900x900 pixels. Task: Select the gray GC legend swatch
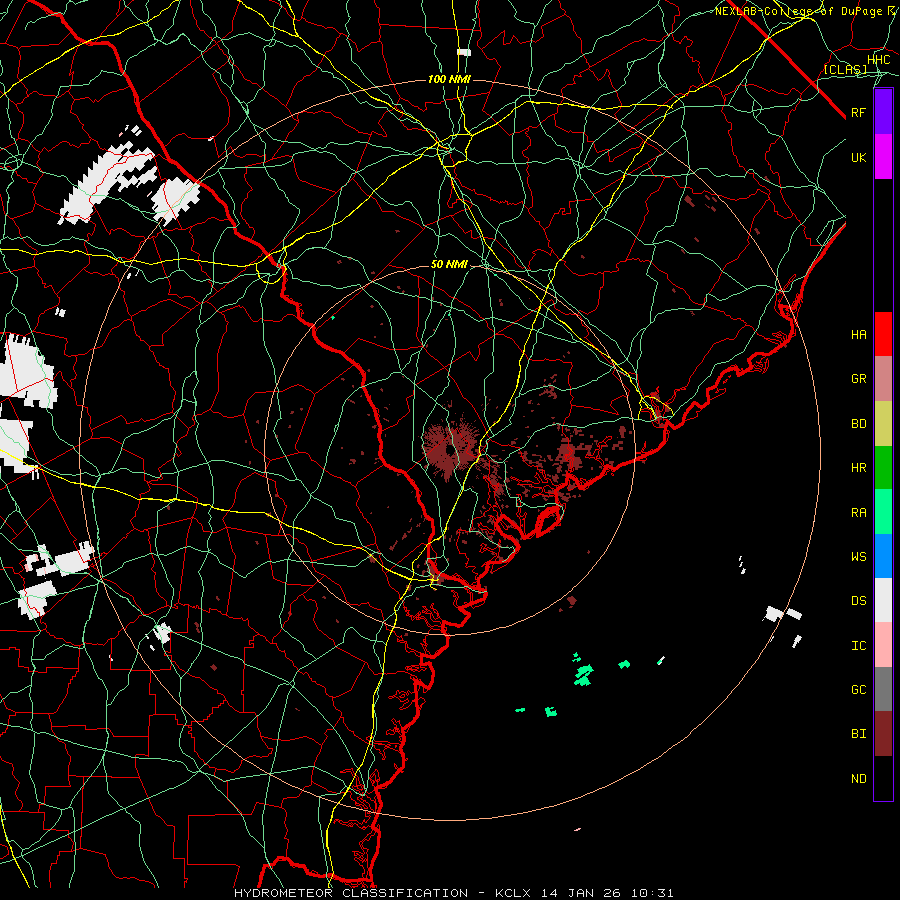point(883,689)
